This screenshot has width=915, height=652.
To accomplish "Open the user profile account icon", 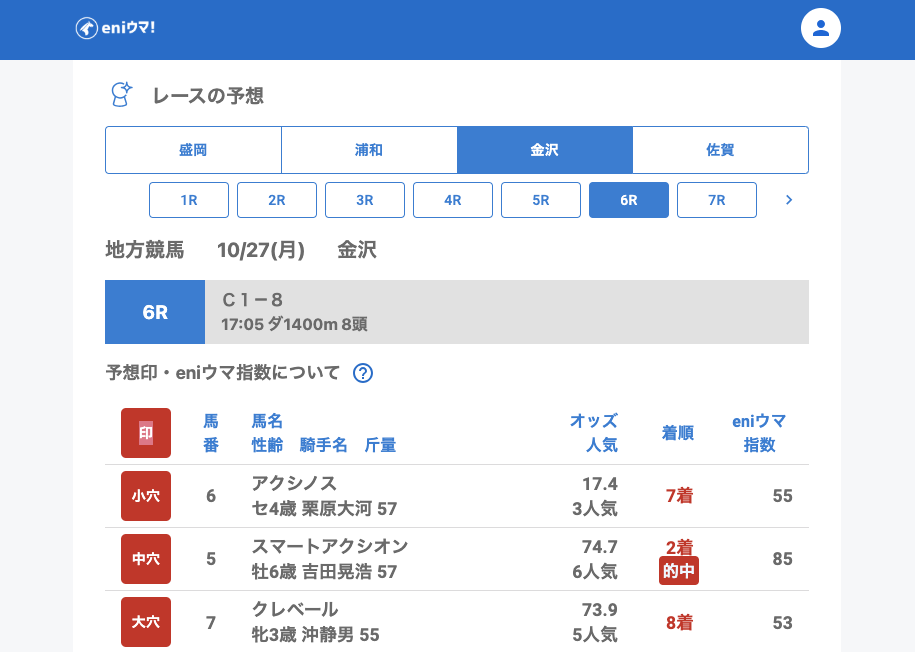I will tap(821, 28).
